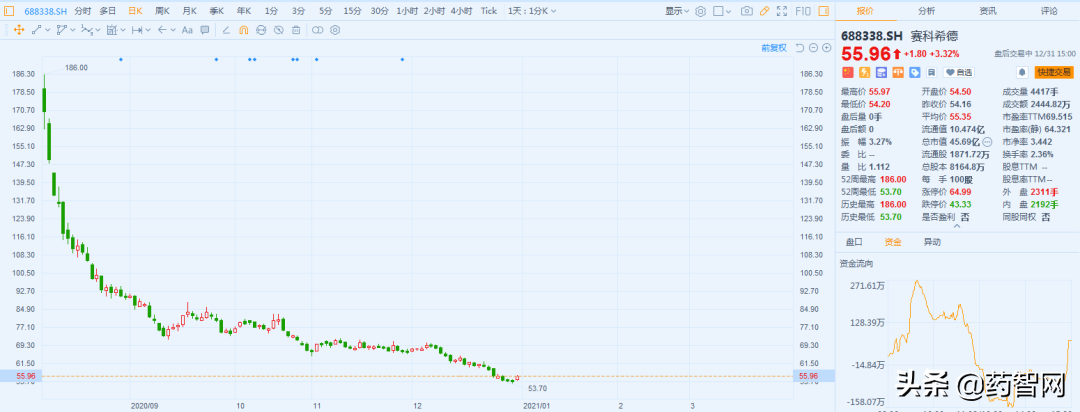This screenshot has height=412, width=1080.
Task: Open chart settings gear next to 显示
Action: pyautogui.click(x=700, y=12)
